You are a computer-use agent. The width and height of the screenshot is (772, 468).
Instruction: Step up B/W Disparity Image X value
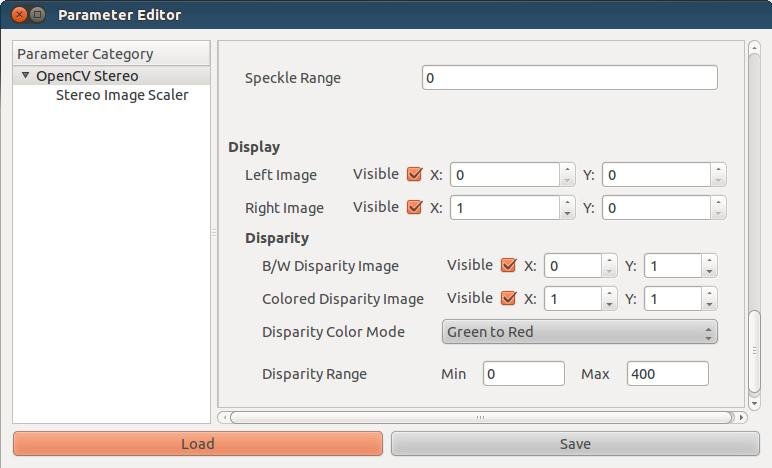[x=609, y=260]
